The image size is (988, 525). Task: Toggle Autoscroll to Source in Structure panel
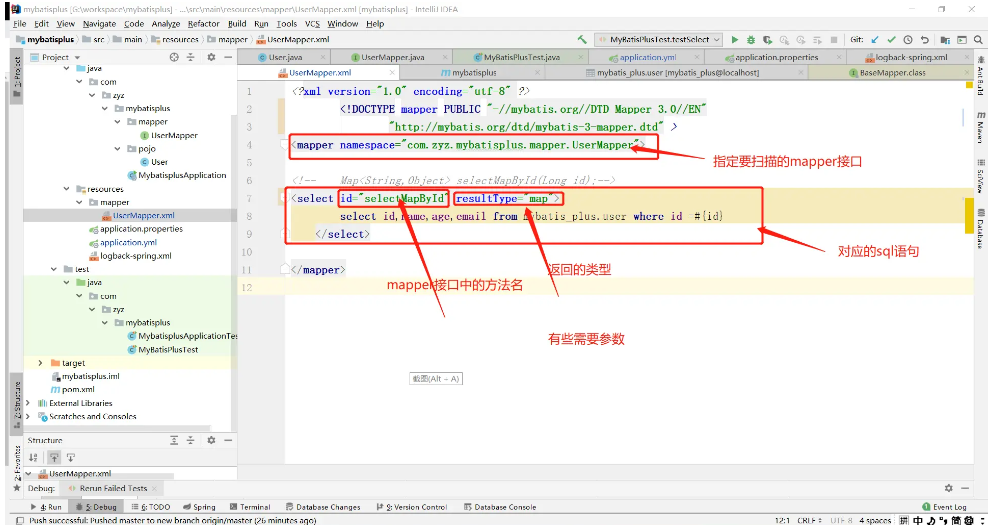coord(55,457)
